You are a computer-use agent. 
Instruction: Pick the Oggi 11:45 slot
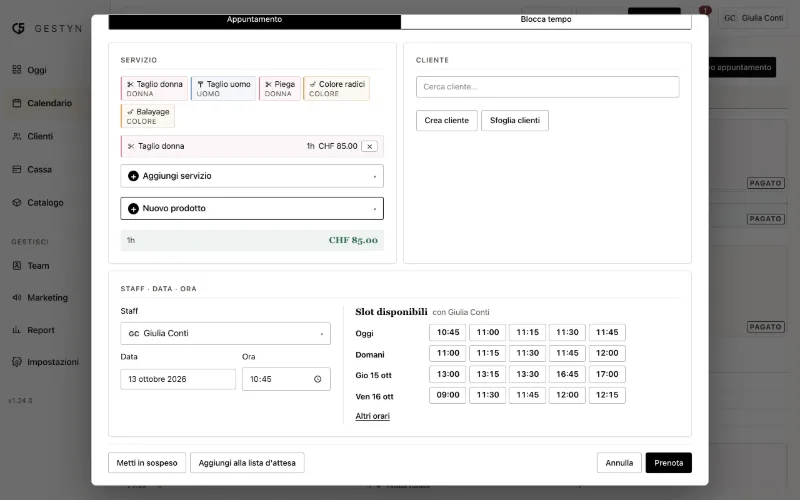click(607, 332)
